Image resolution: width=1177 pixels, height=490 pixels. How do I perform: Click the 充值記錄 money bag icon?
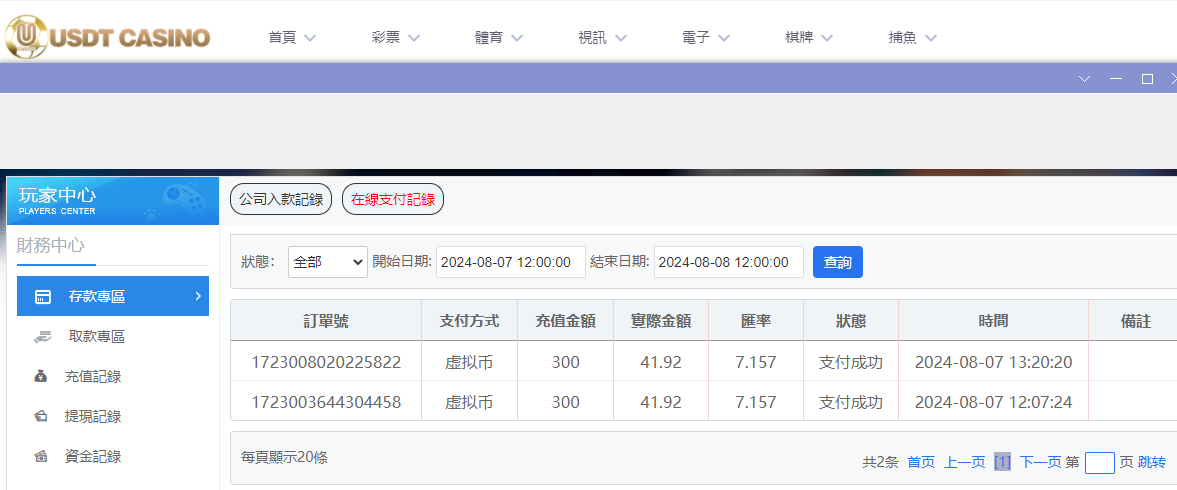[41, 377]
